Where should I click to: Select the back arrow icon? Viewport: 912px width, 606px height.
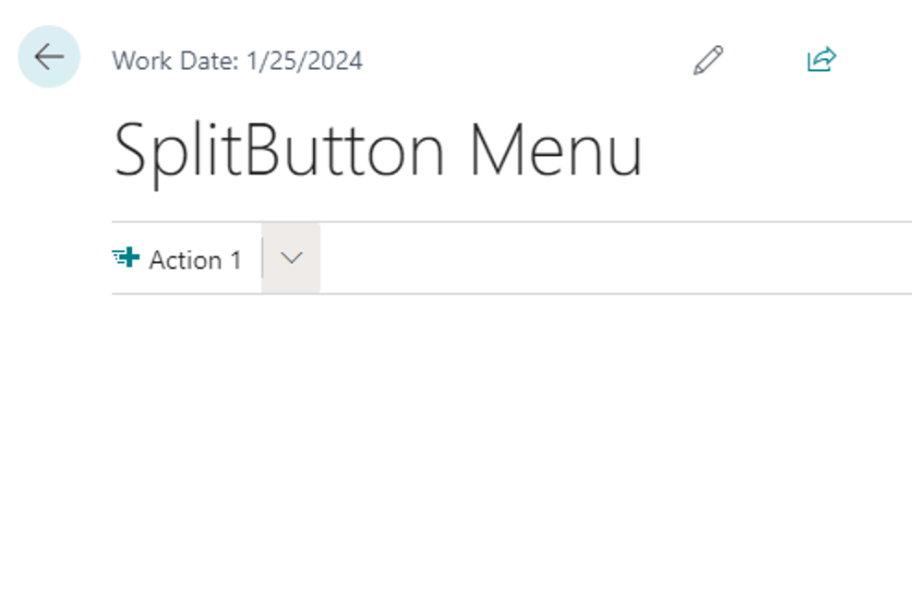[x=47, y=57]
